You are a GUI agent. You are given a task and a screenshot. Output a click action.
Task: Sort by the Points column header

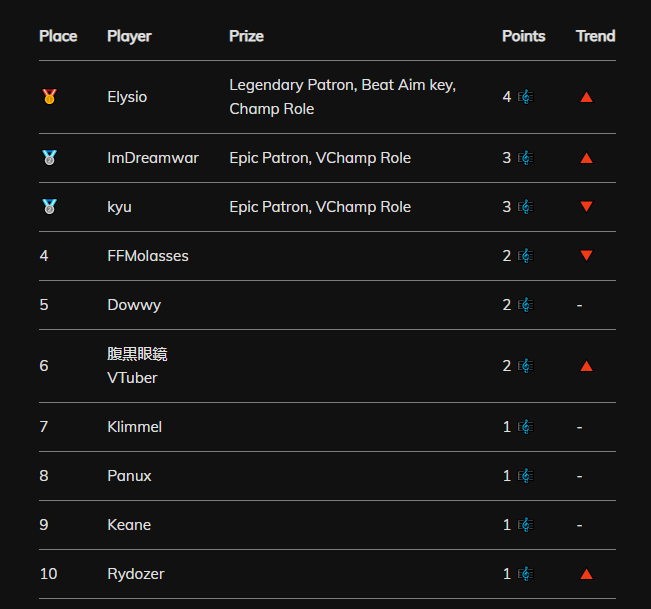(524, 36)
